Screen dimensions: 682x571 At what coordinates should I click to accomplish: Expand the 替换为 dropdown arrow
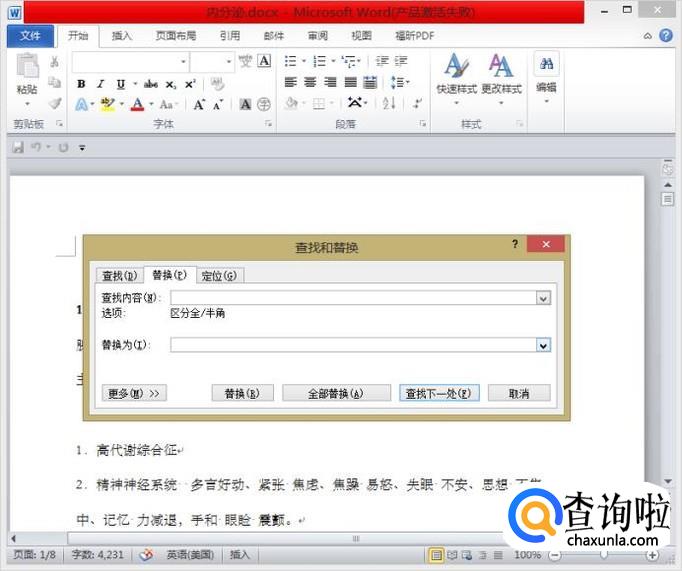click(x=543, y=345)
